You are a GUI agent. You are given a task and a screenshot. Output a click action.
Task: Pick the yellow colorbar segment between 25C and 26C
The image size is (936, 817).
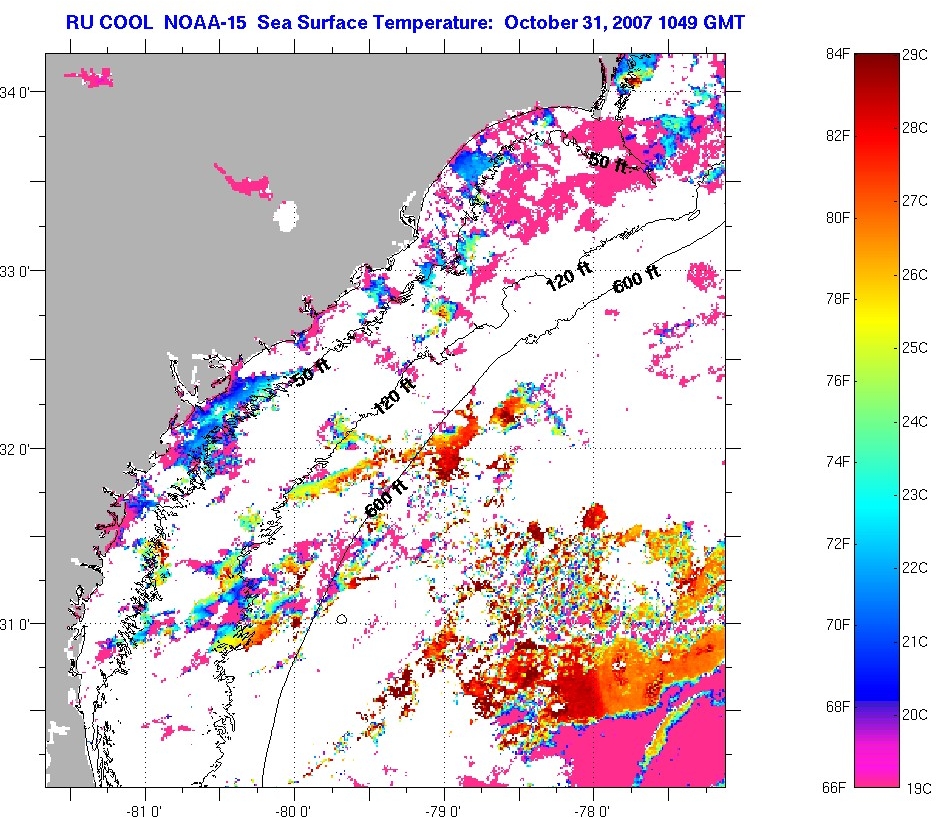pos(876,319)
